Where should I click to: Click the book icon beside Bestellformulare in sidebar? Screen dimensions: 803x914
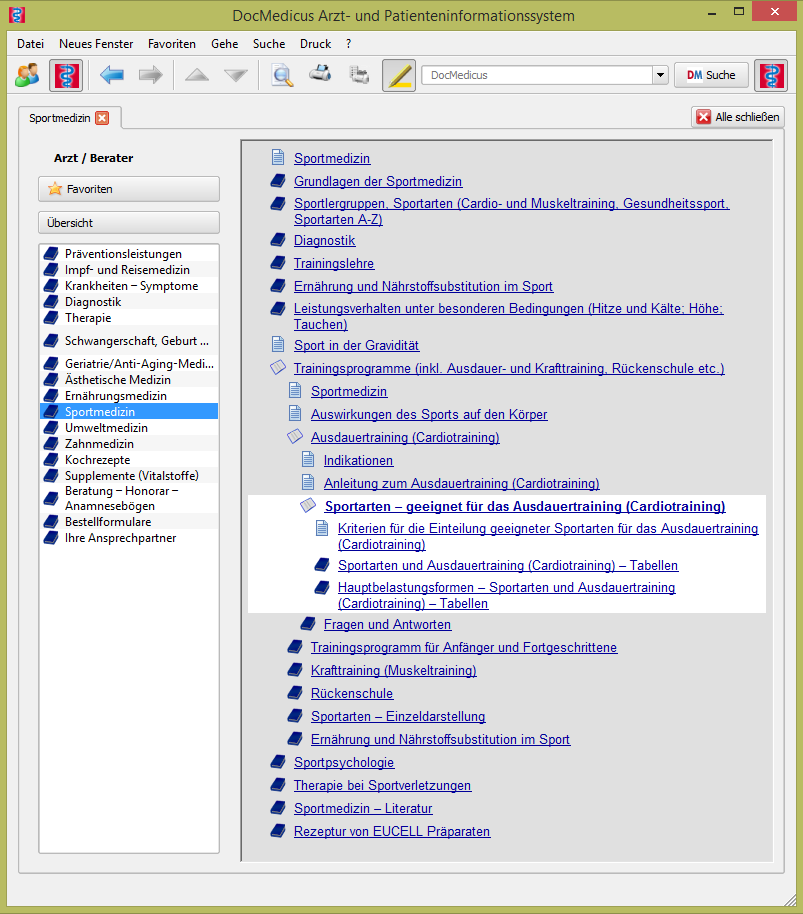tap(51, 521)
